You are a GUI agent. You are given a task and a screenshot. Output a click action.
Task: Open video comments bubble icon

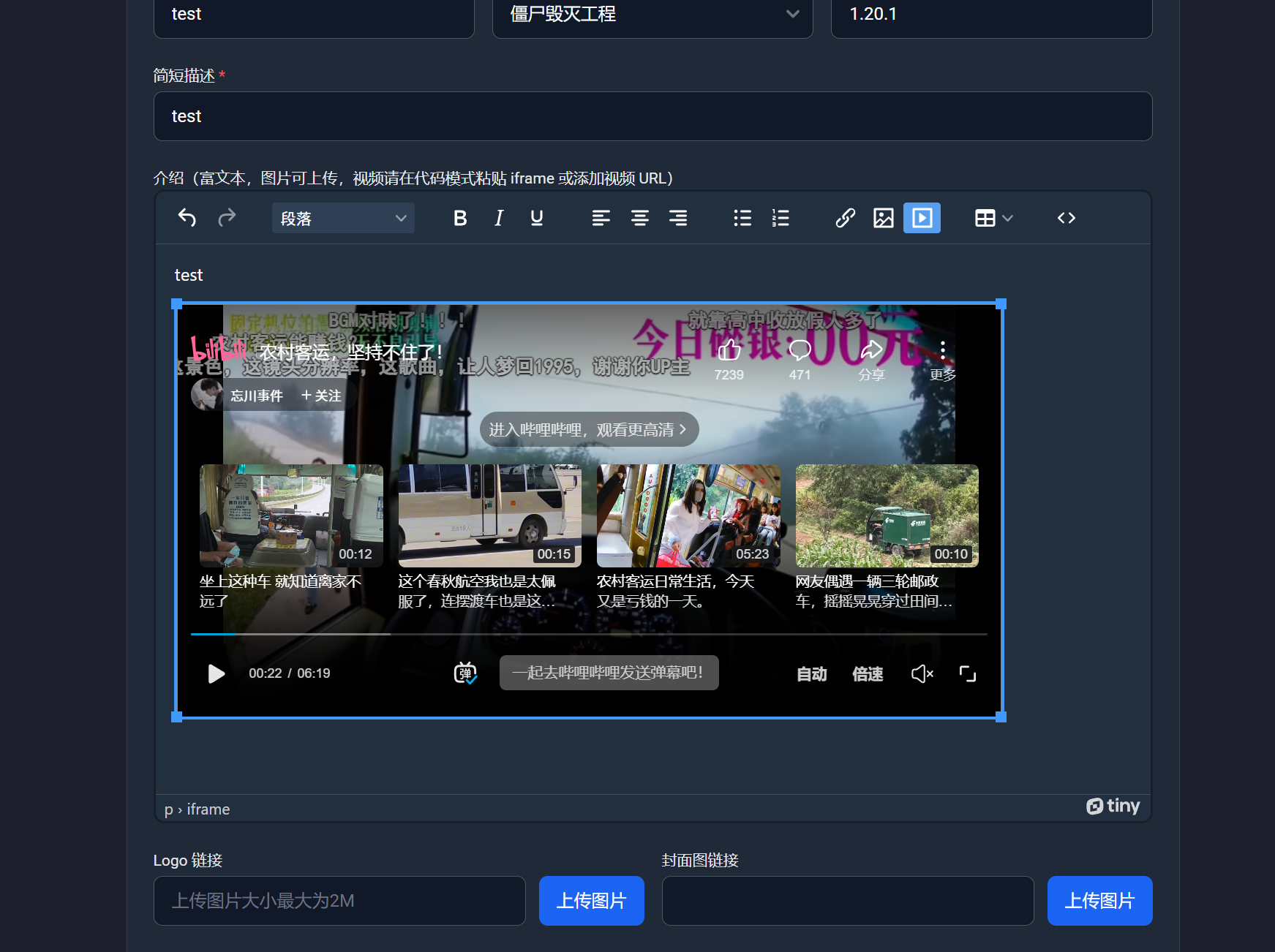click(x=800, y=350)
